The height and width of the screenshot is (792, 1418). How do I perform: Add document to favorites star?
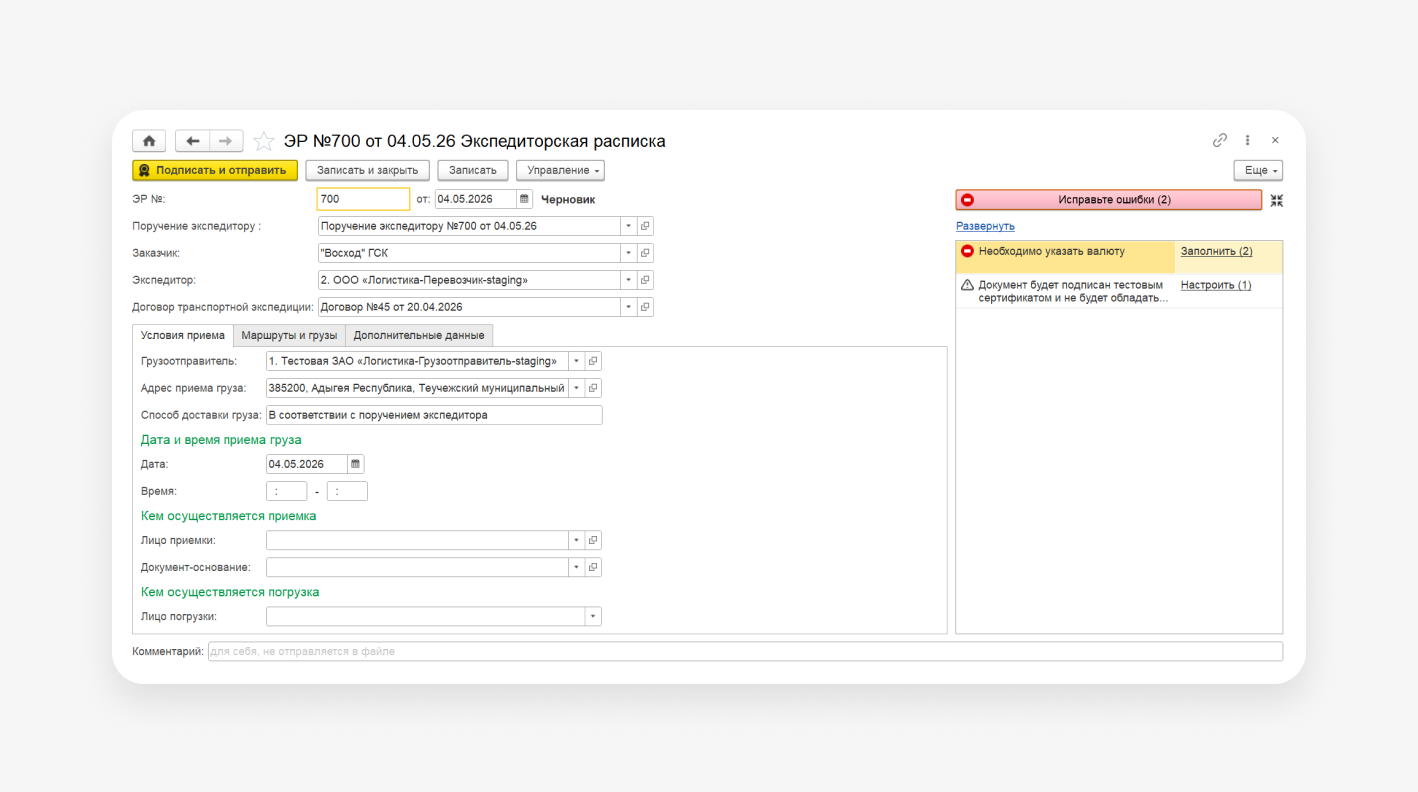tap(263, 141)
